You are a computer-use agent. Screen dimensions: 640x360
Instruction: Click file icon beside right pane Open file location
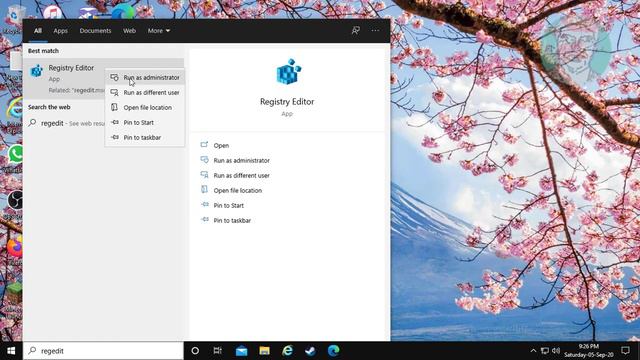click(x=204, y=190)
